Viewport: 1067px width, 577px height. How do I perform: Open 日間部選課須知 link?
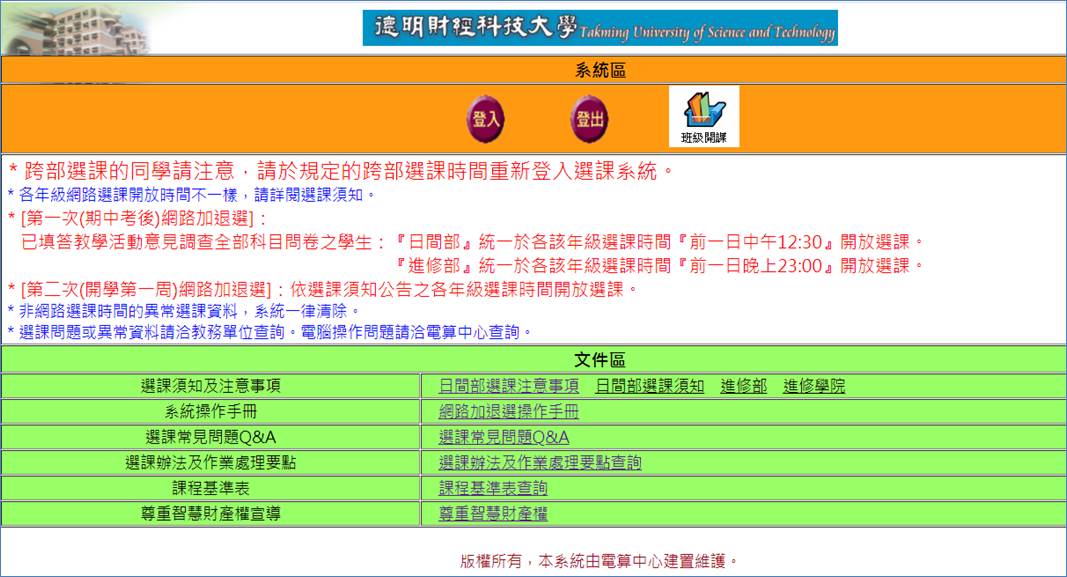coord(649,386)
